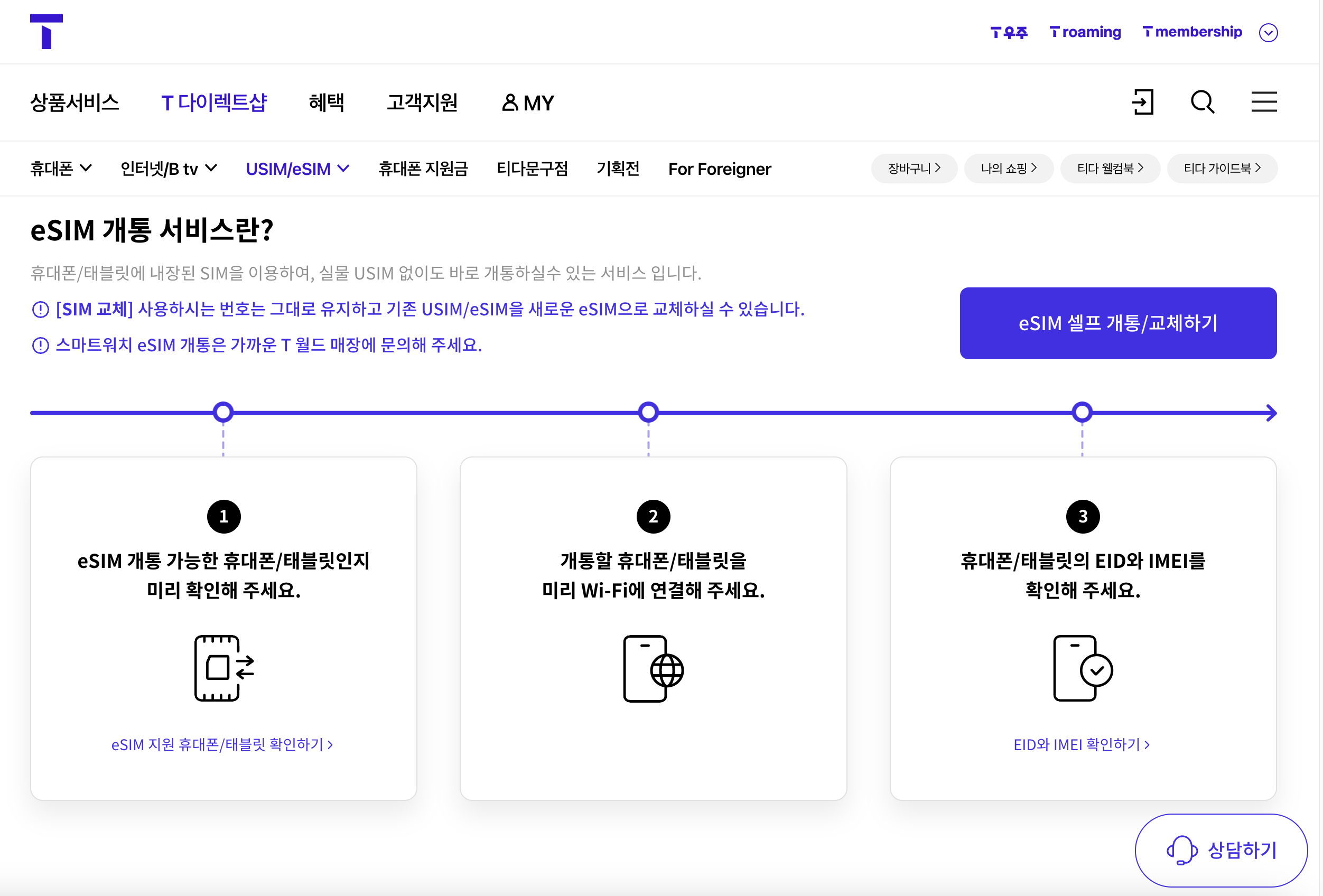Click the search magnifier icon
Screen dimensions: 1323x896
coord(1203,102)
